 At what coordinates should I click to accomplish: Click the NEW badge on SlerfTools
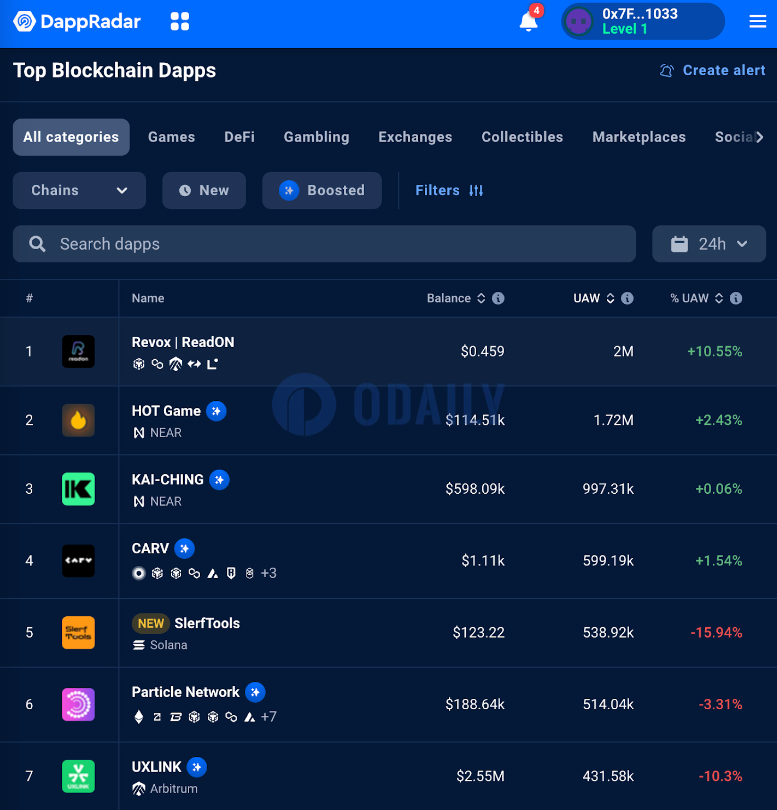click(151, 624)
